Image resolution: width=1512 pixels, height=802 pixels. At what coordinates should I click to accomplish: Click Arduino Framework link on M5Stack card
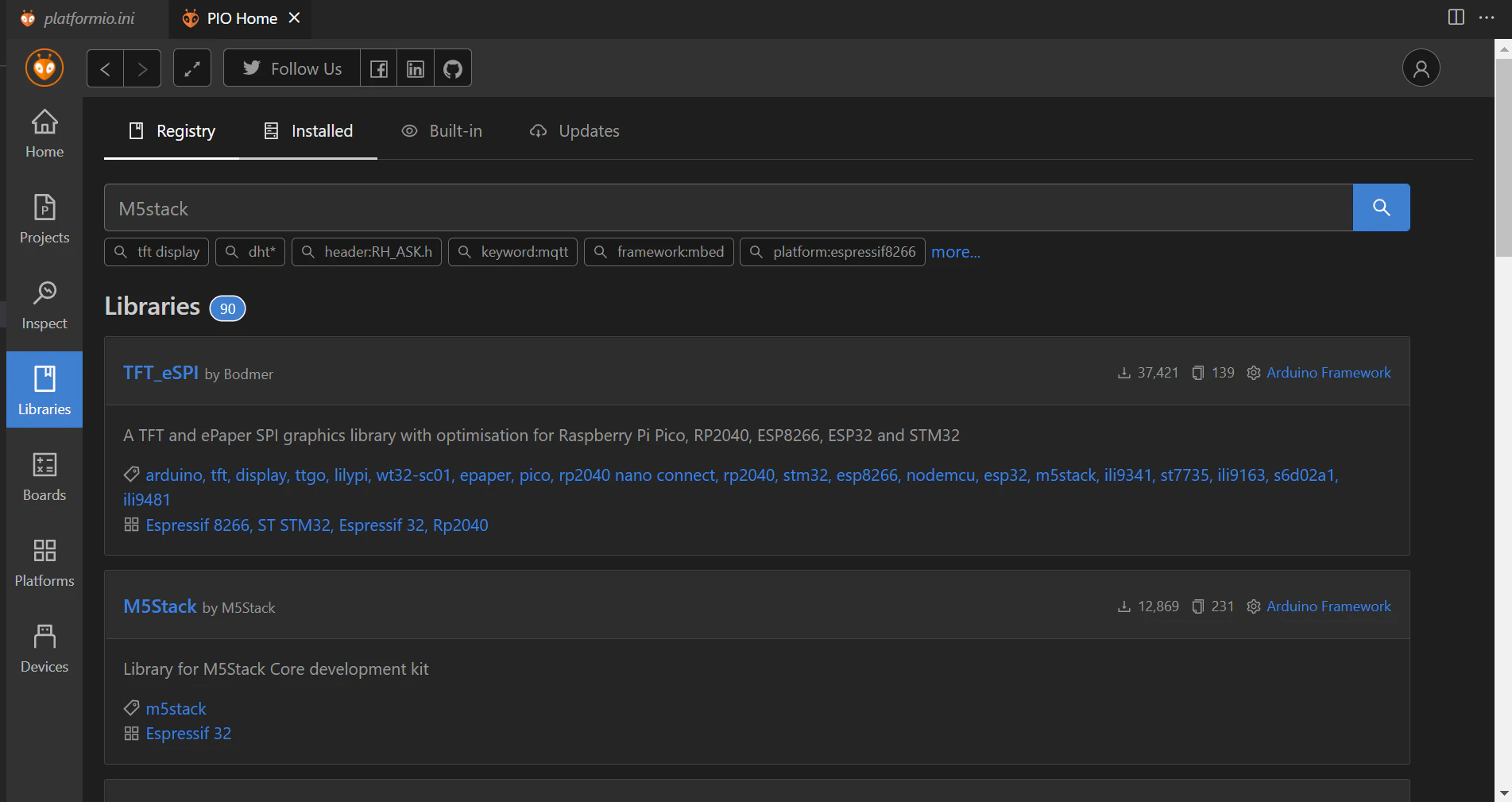click(x=1328, y=606)
